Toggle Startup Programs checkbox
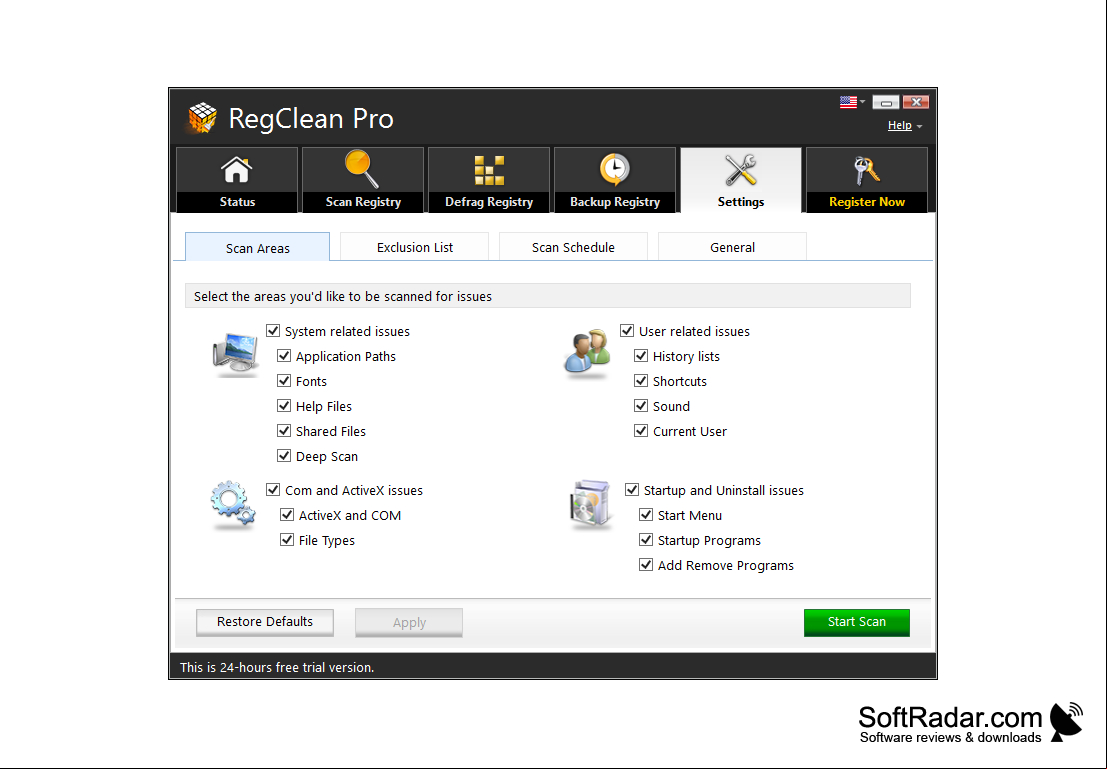1107x769 pixels. [x=646, y=540]
